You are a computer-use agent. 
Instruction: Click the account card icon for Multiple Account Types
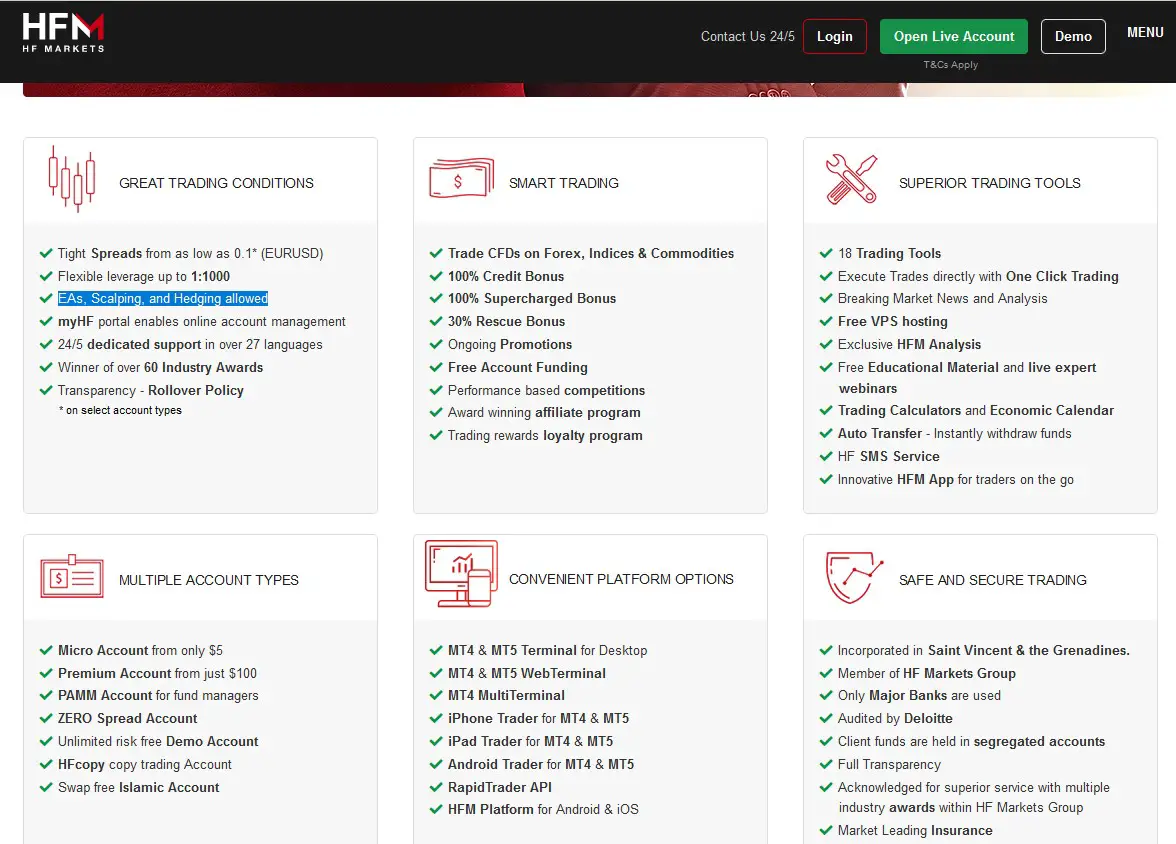pos(72,576)
